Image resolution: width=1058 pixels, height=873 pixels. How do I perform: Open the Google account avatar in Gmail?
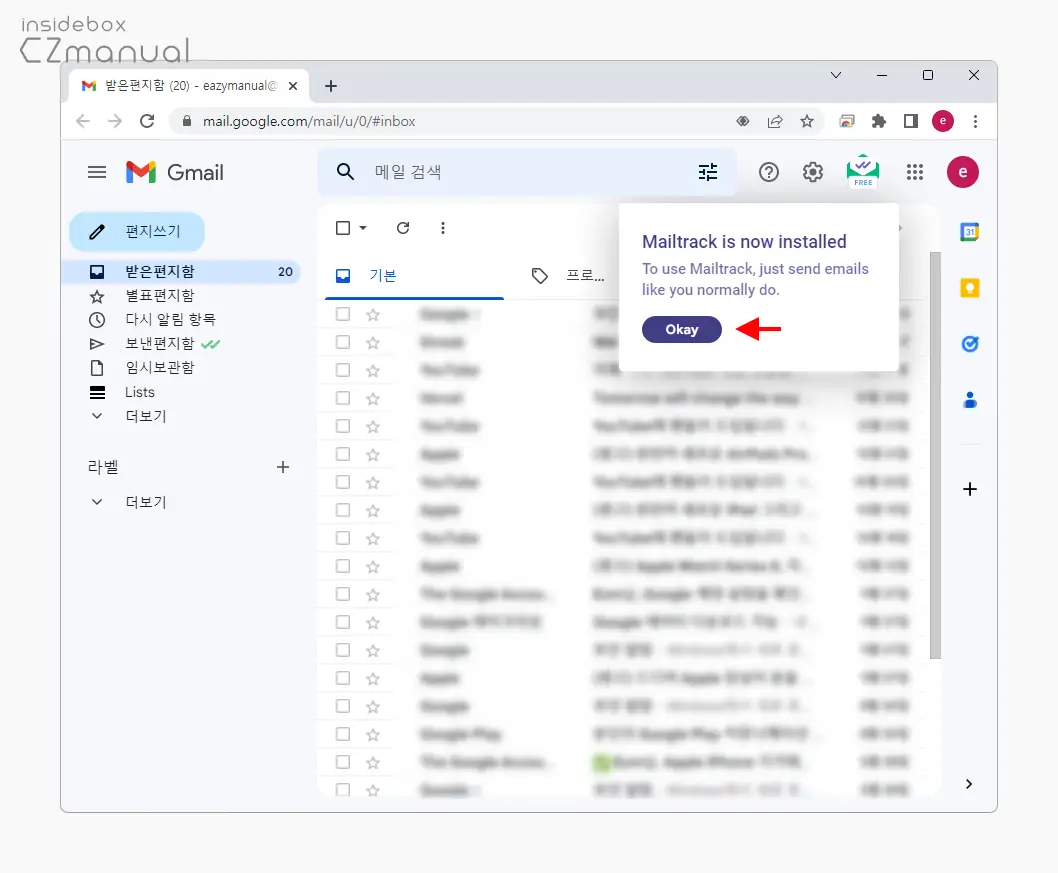pos(962,172)
